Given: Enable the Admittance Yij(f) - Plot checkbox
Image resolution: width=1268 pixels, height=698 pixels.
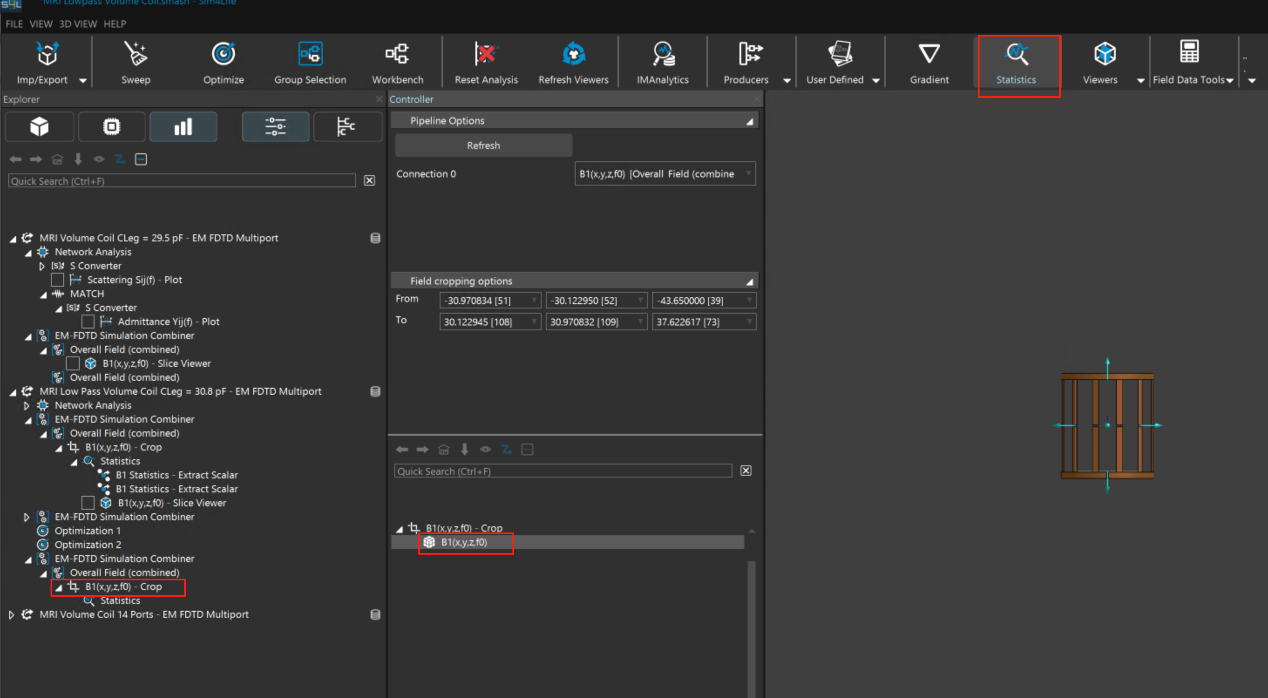Looking at the screenshot, I should [x=88, y=322].
